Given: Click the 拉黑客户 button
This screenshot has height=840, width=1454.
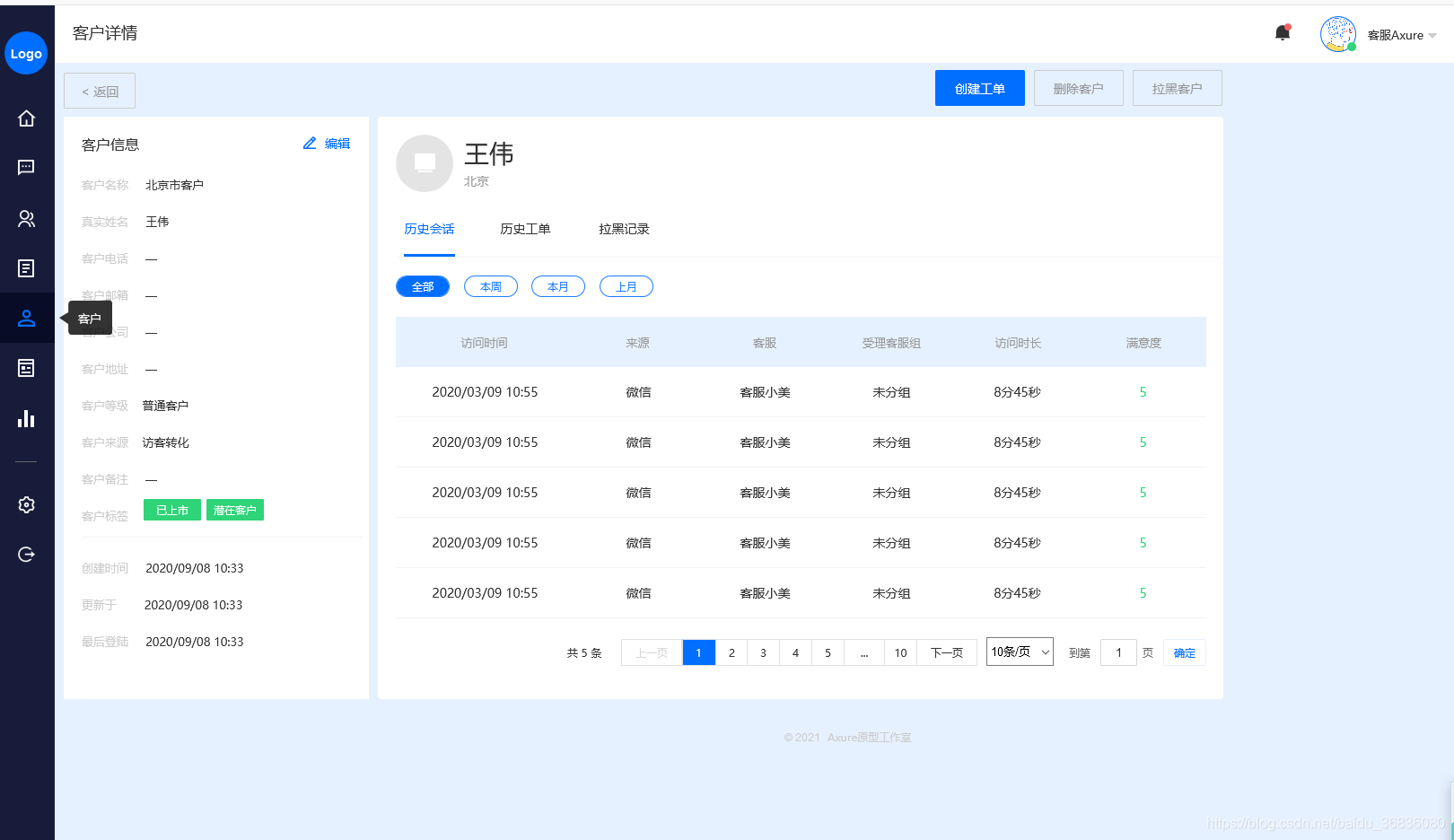Looking at the screenshot, I should (1178, 88).
